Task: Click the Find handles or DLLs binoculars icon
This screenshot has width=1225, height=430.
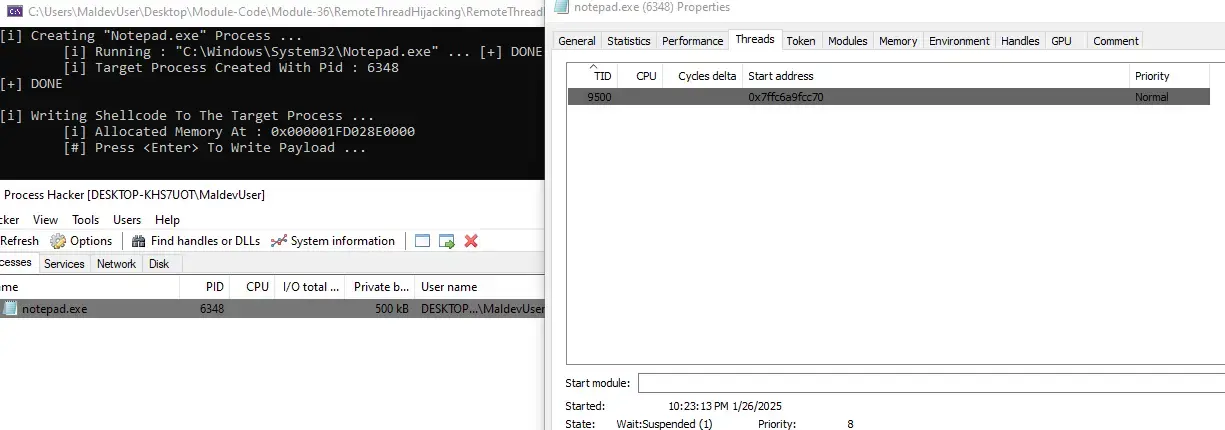Action: click(139, 241)
